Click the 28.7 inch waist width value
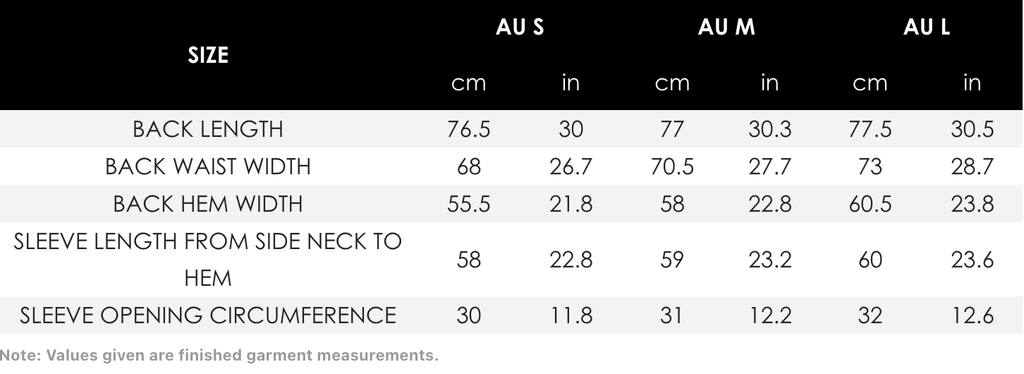The height and width of the screenshot is (374, 1024). 972,166
